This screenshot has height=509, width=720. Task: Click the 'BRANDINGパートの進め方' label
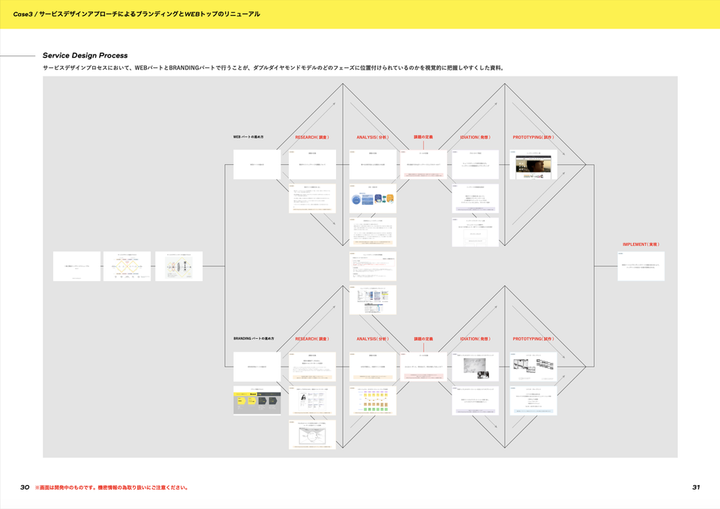[253, 339]
